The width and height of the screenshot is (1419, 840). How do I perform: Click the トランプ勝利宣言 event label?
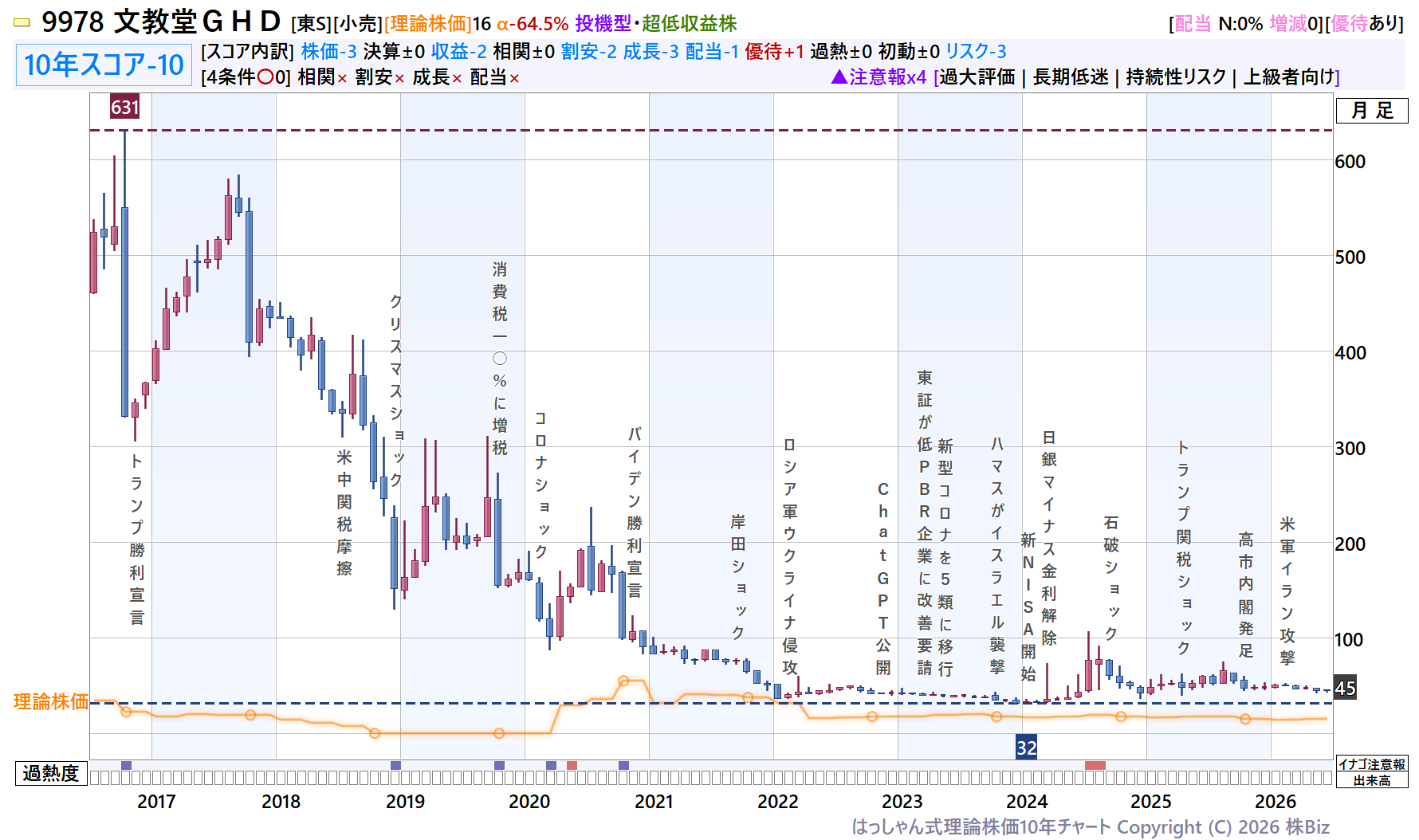point(137,539)
